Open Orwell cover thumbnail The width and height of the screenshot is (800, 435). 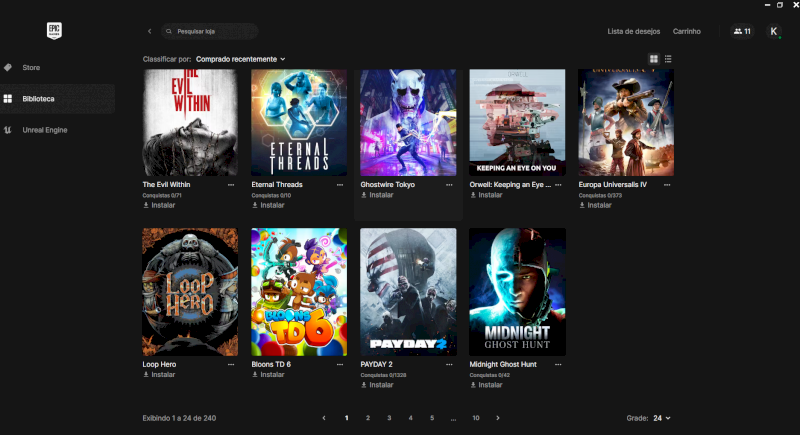[x=517, y=122]
